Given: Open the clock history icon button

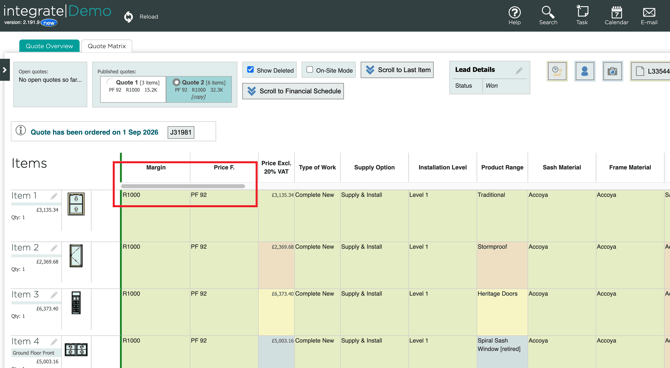Looking at the screenshot, I should point(557,71).
